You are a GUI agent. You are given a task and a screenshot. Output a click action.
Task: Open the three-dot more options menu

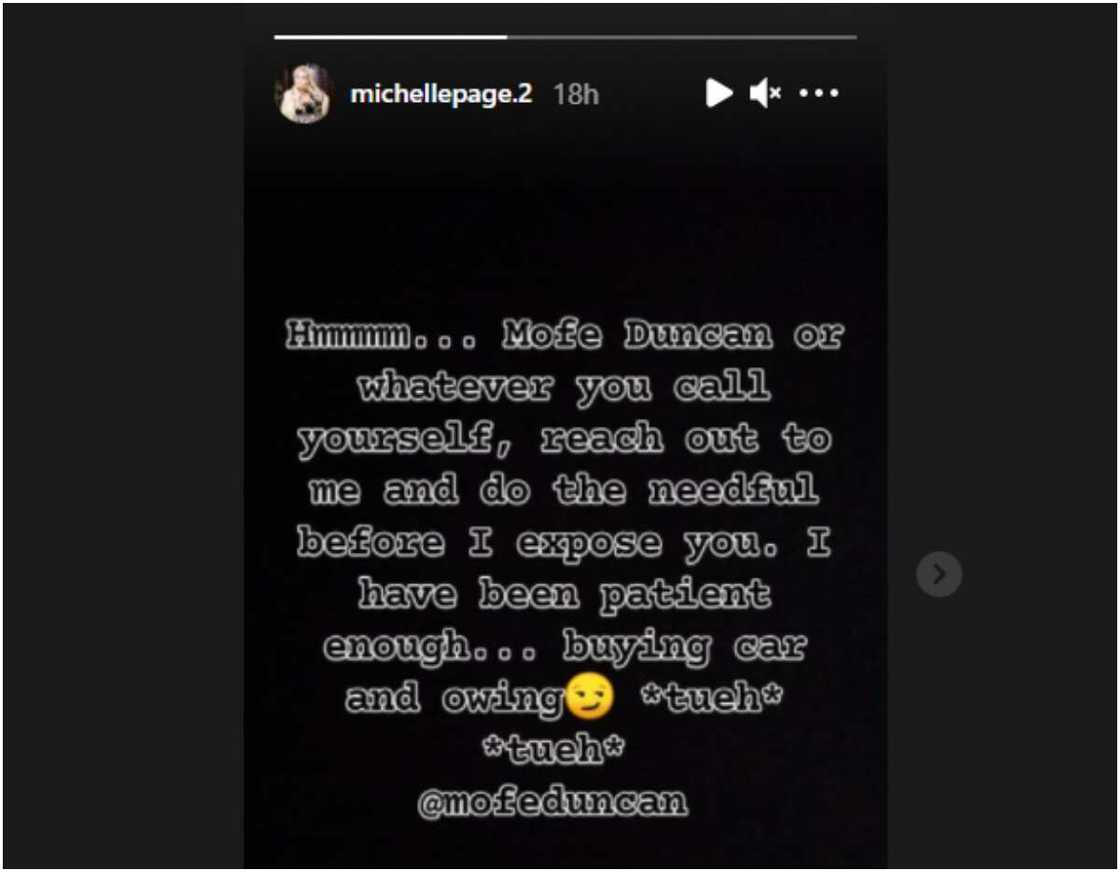coord(819,93)
